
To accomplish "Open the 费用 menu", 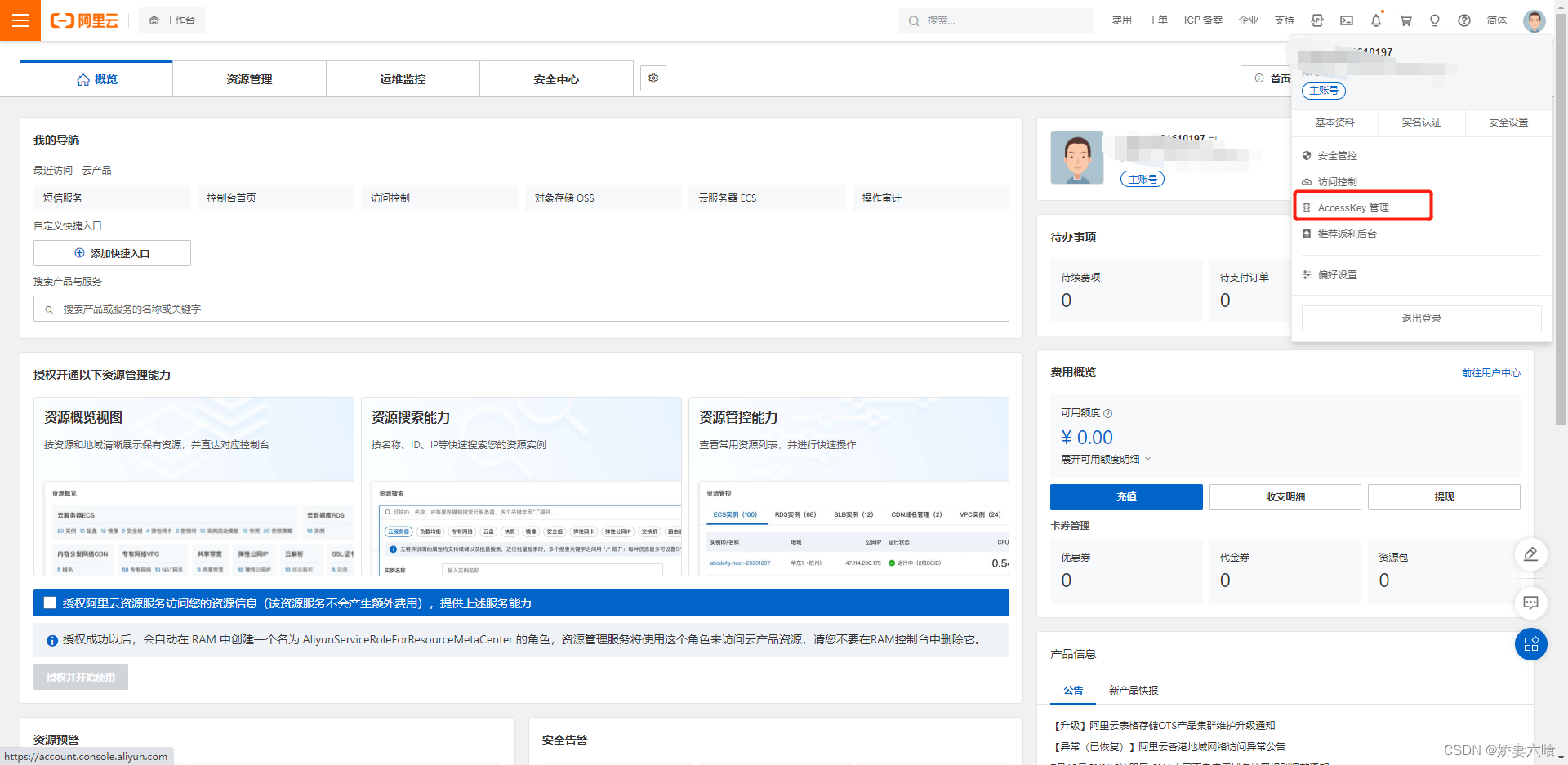I will pos(1121,20).
